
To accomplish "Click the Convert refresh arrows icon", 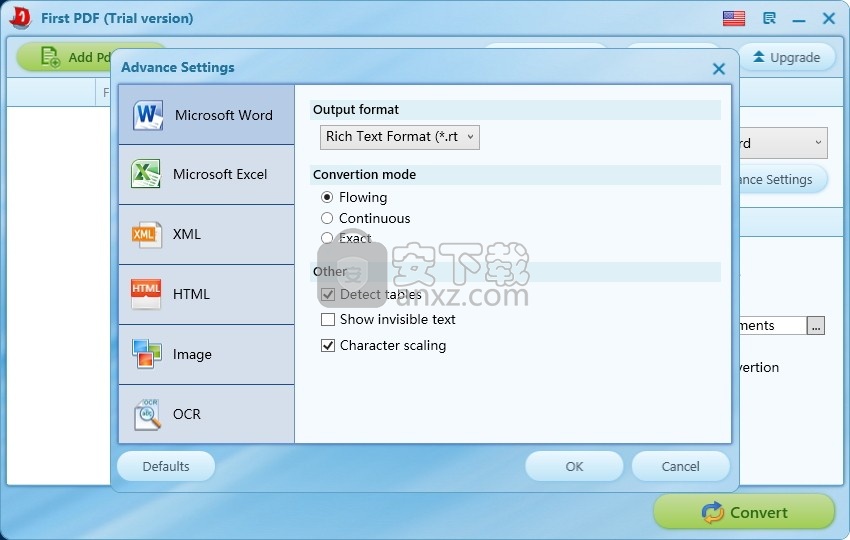I will tap(712, 512).
